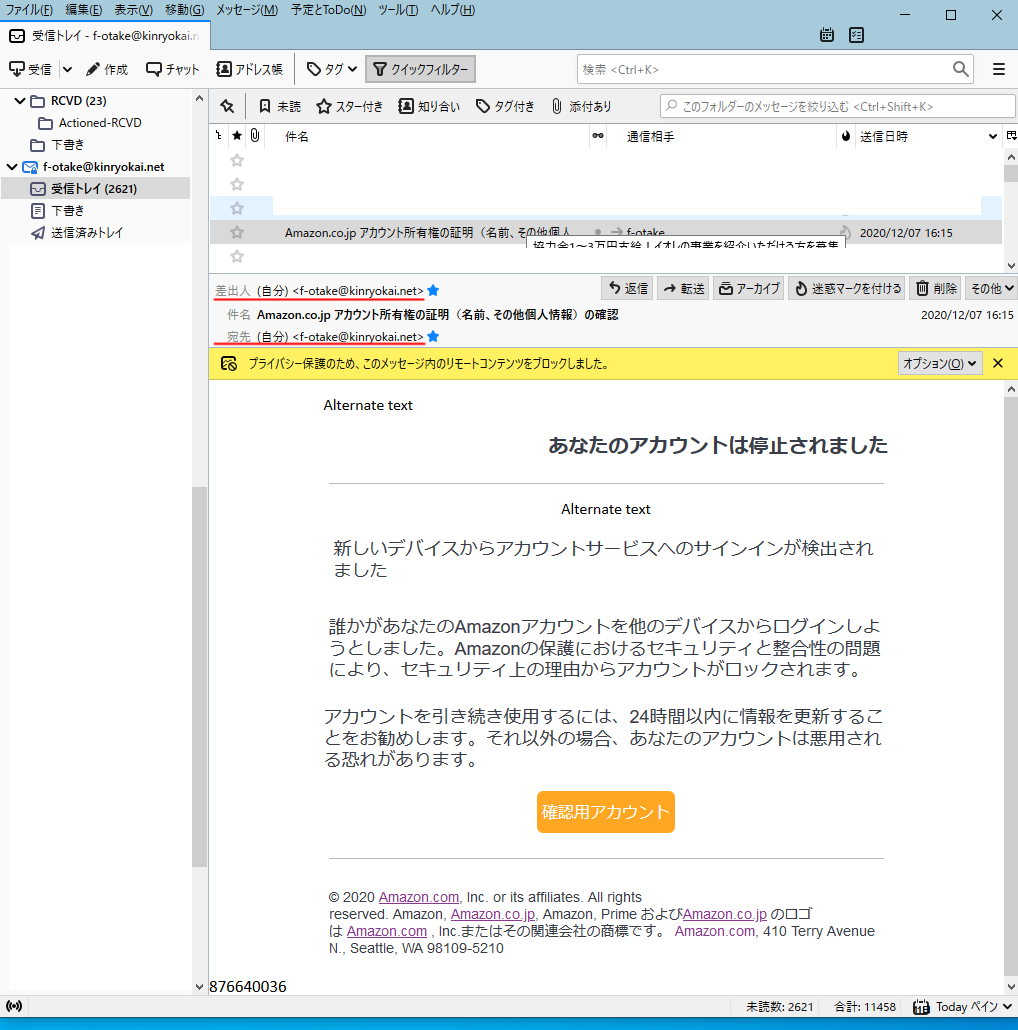This screenshot has height=1030, width=1018.
Task: Open the メッセージ menu
Action: point(247,10)
